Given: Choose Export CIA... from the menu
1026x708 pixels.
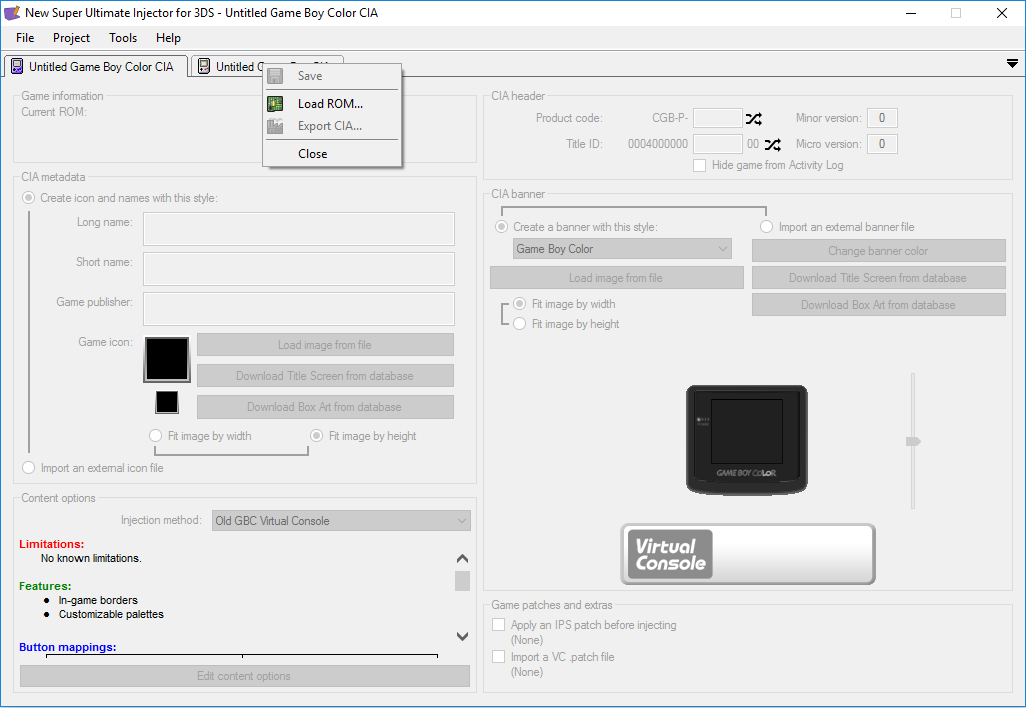Looking at the screenshot, I should pyautogui.click(x=332, y=126).
